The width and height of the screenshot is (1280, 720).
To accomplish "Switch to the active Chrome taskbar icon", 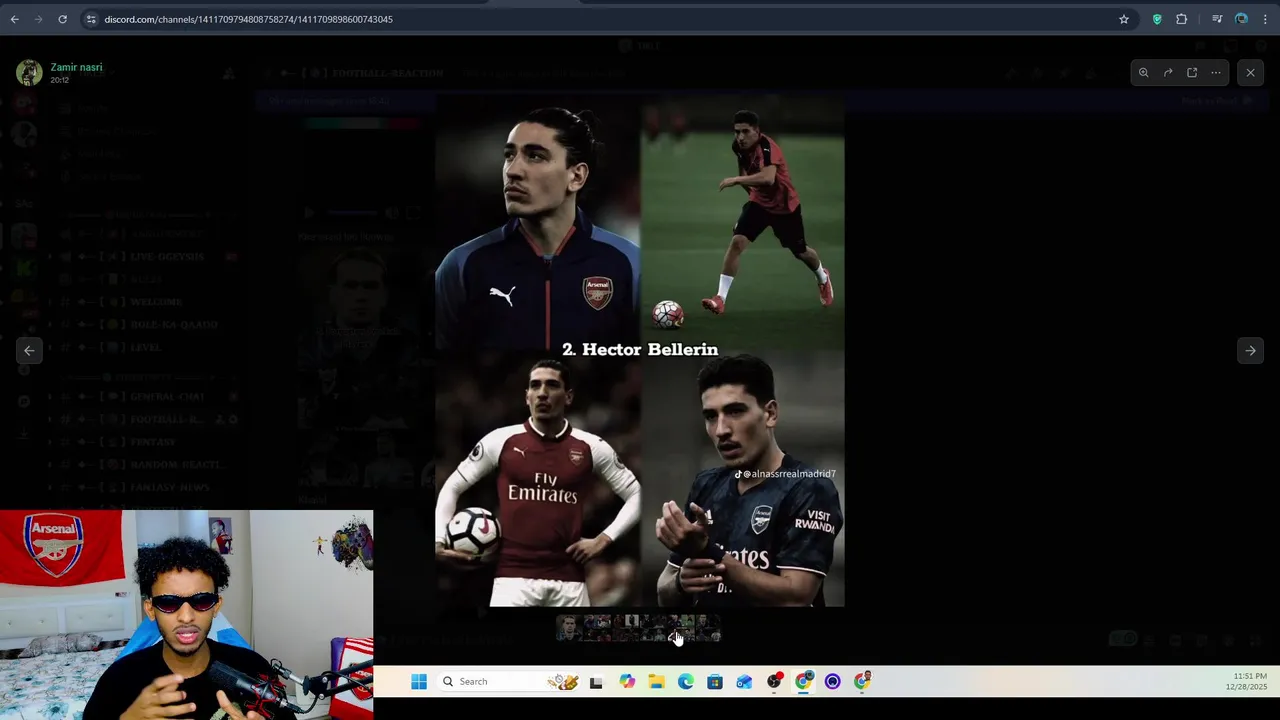I will tap(804, 682).
